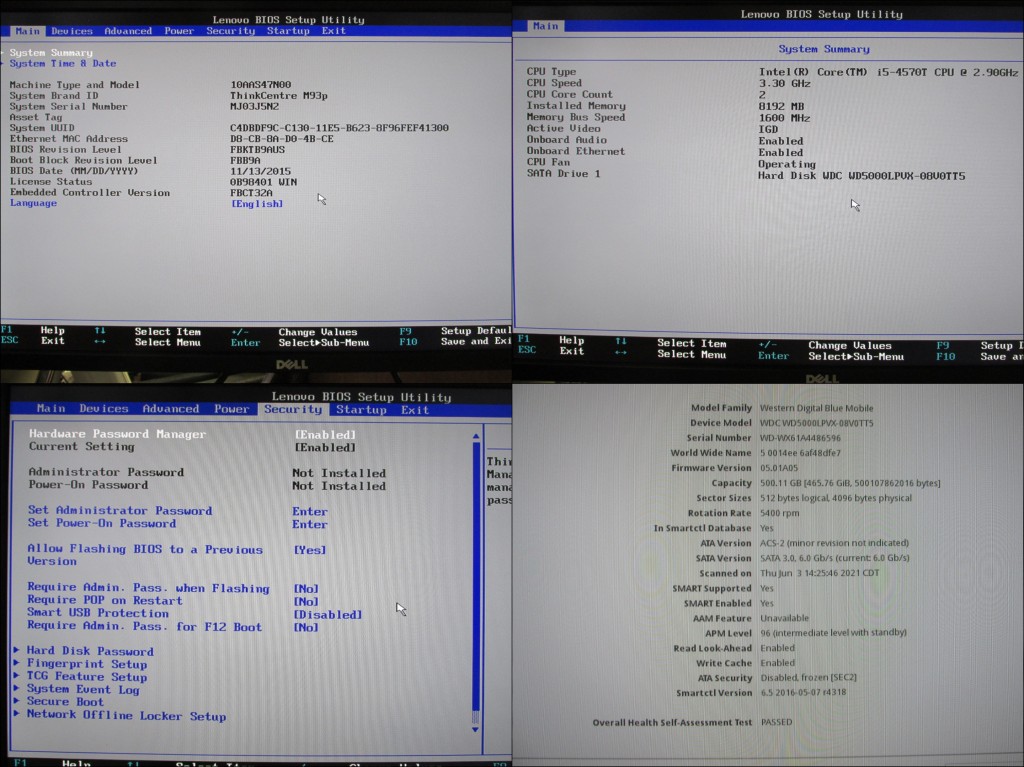This screenshot has width=1024, height=767.
Task: Select the Ethernet MAC address value
Action: (281, 139)
